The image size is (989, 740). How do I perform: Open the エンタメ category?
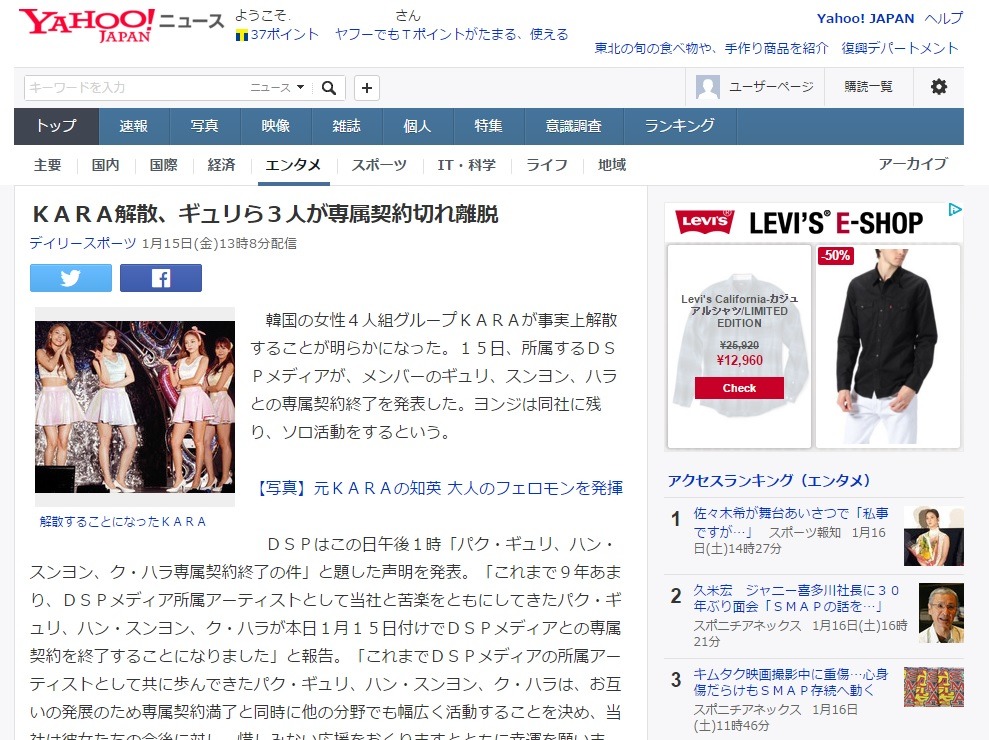293,165
